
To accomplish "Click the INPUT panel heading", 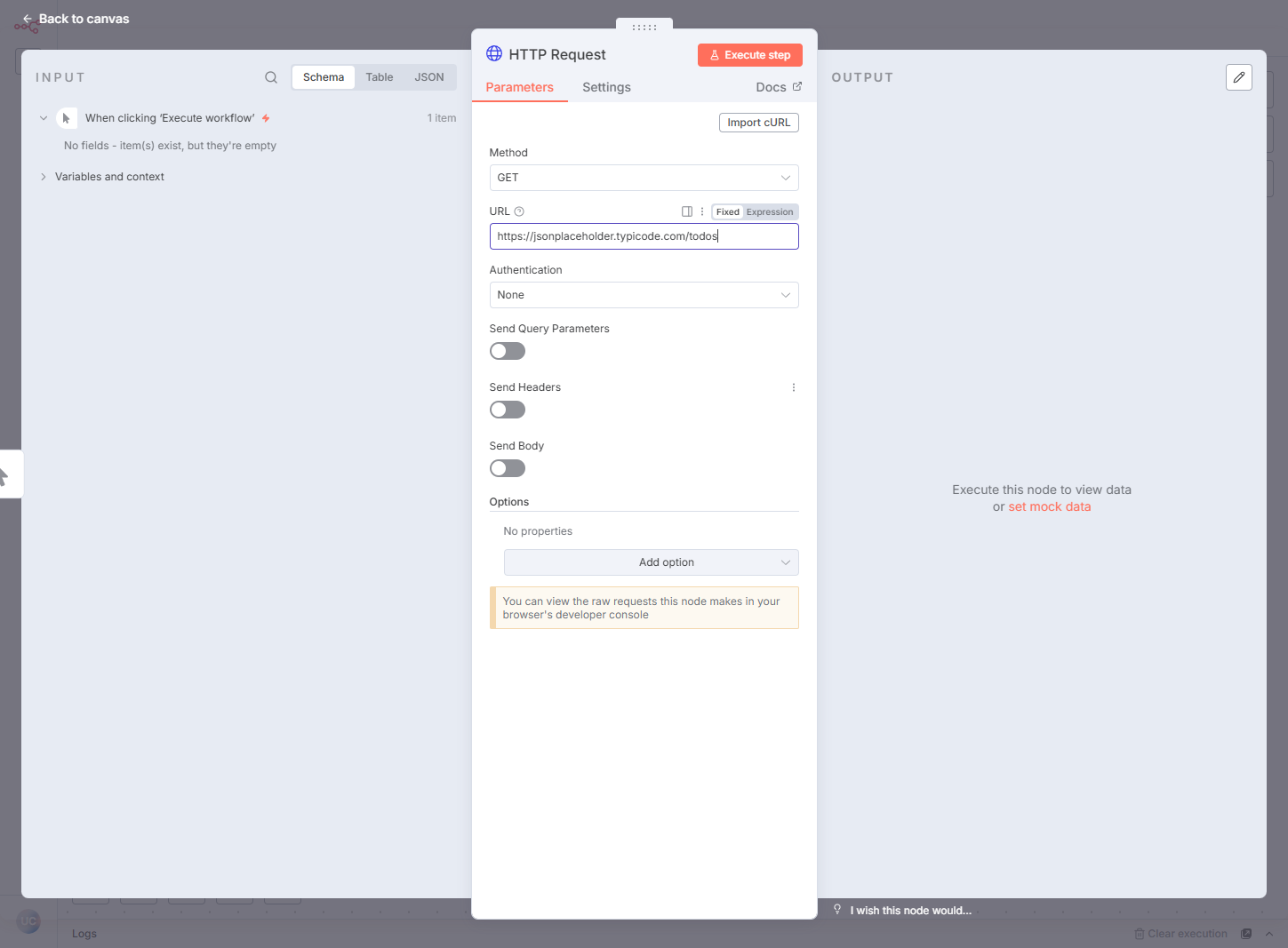I will coord(60,77).
